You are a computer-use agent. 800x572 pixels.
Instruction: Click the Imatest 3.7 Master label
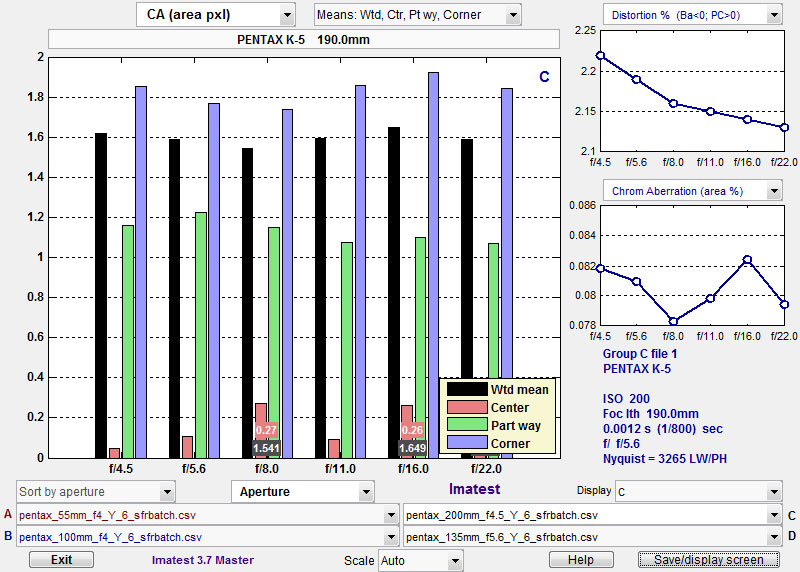(x=203, y=560)
